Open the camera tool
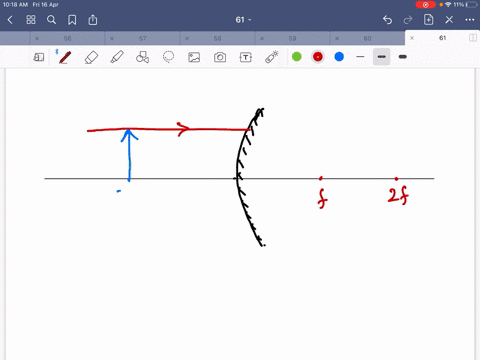Image resolution: width=480 pixels, height=360 pixels. click(220, 57)
